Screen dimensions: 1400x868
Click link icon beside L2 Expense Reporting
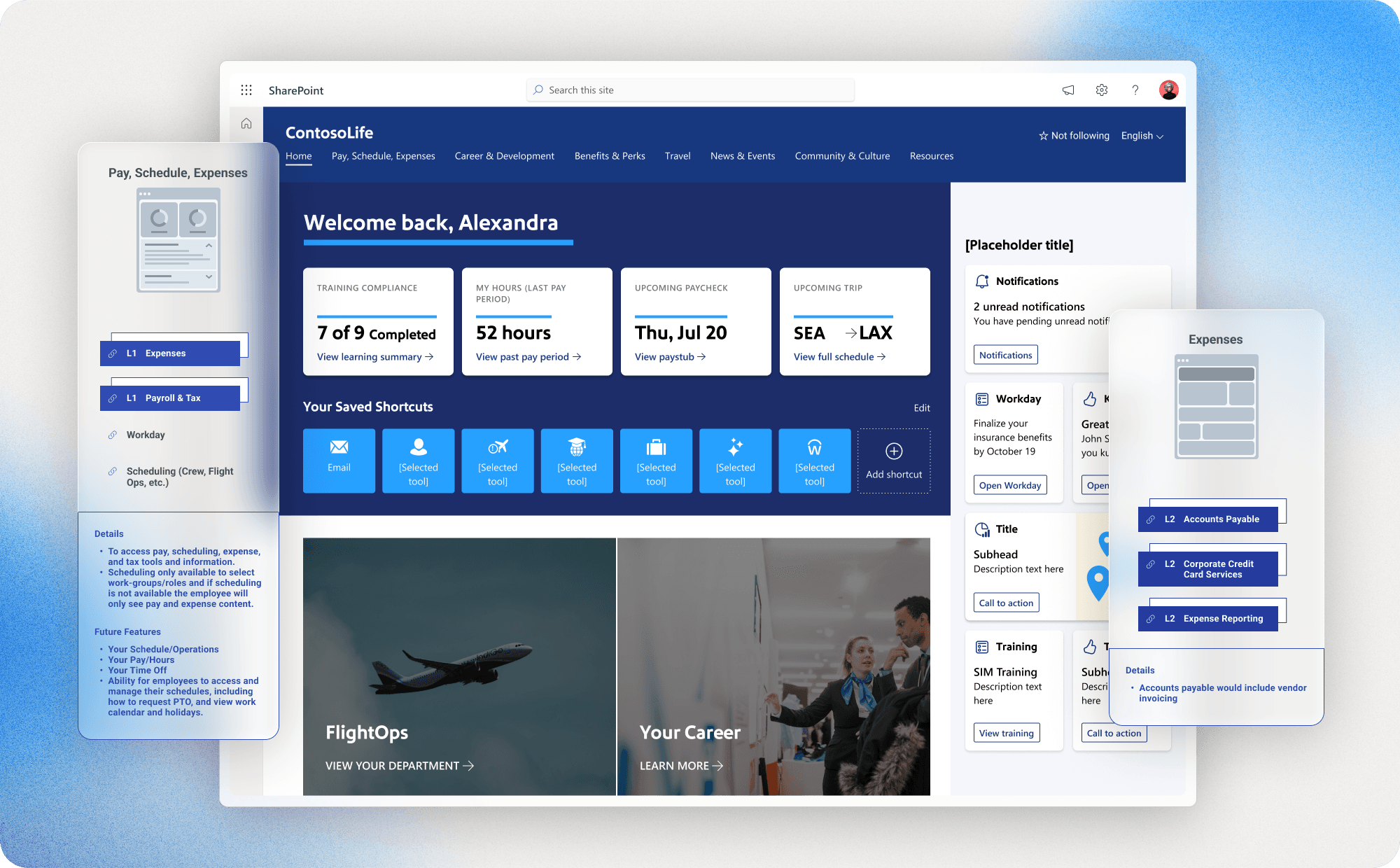1151,619
